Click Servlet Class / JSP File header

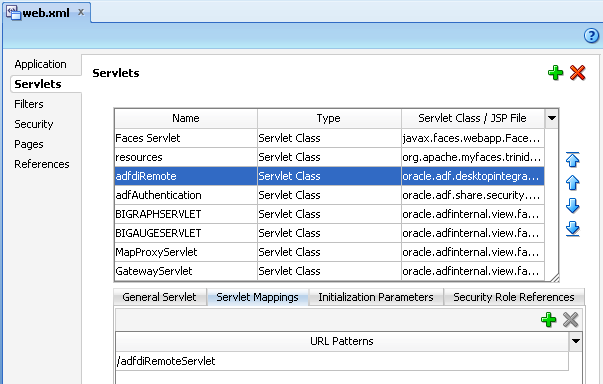click(x=473, y=118)
